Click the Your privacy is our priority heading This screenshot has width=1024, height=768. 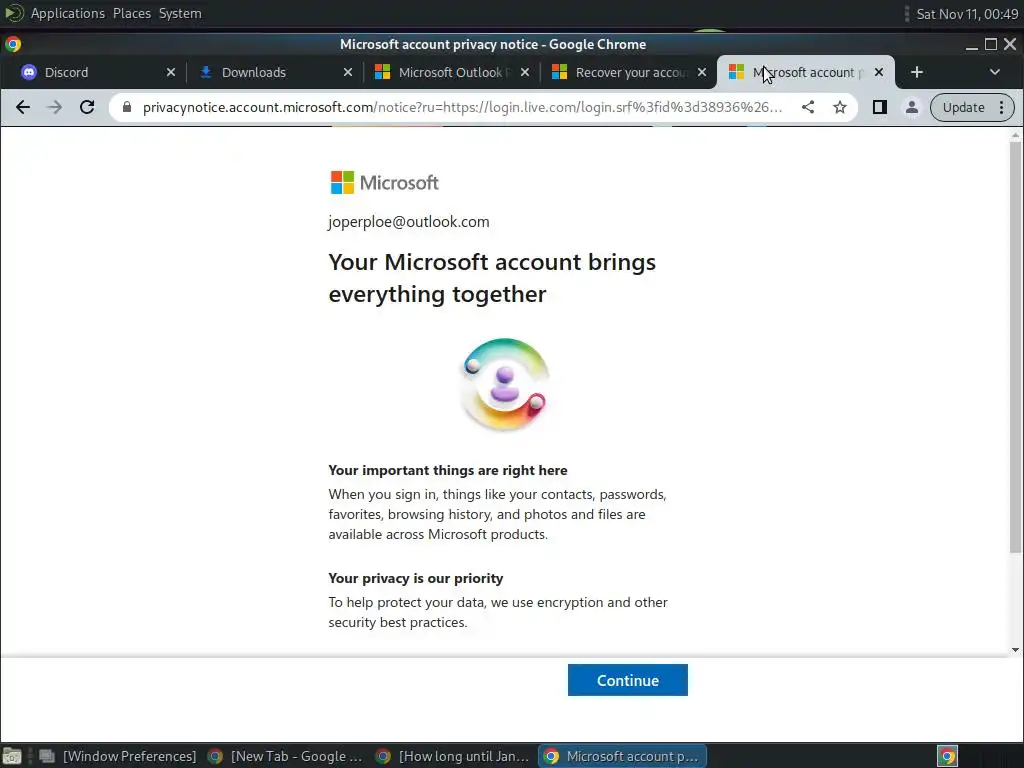[x=415, y=578]
